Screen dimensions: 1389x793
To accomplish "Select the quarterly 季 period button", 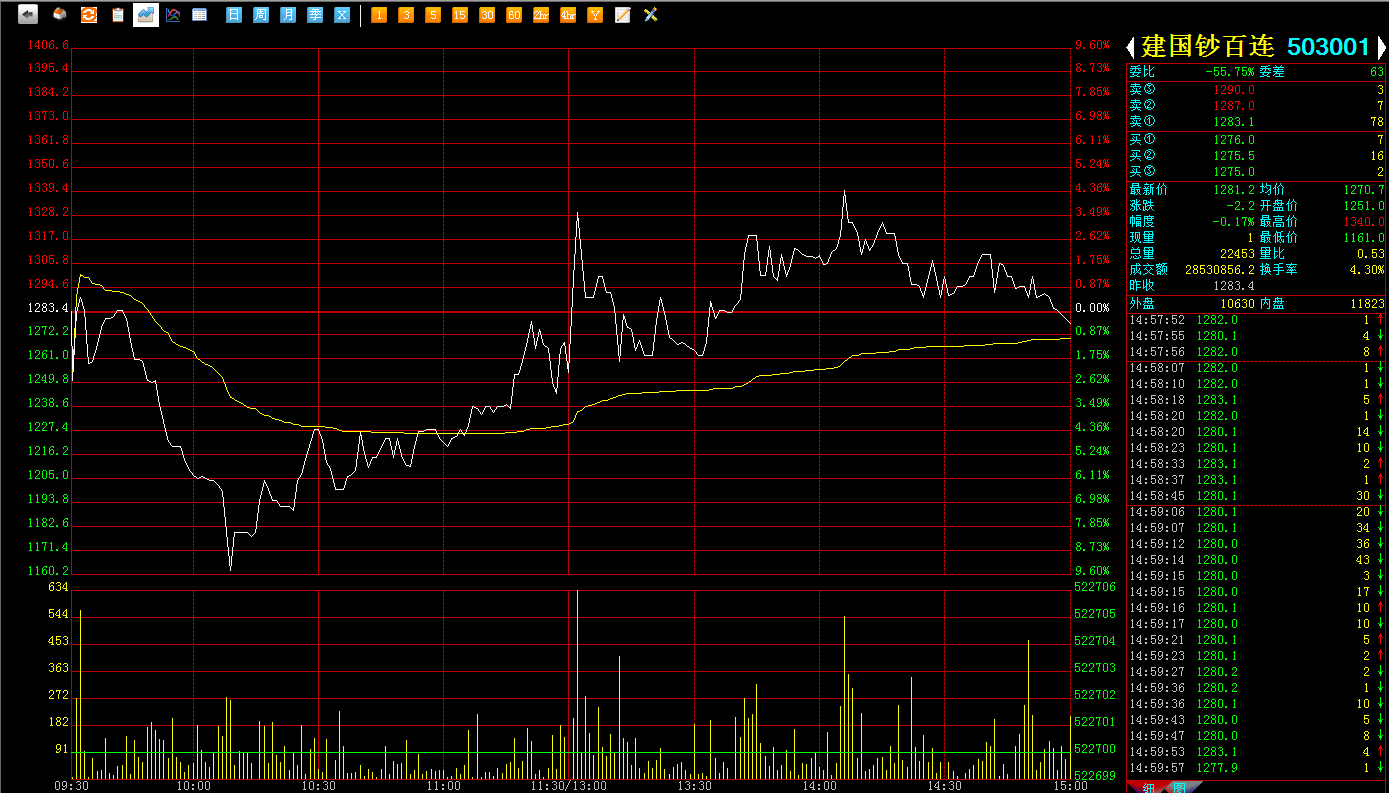I will coord(315,15).
